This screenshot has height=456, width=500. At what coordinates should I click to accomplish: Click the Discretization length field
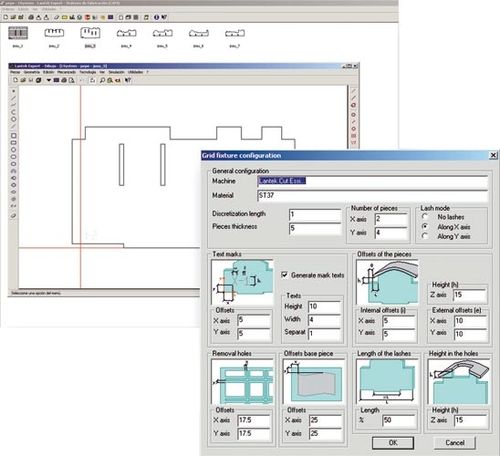[x=315, y=214]
